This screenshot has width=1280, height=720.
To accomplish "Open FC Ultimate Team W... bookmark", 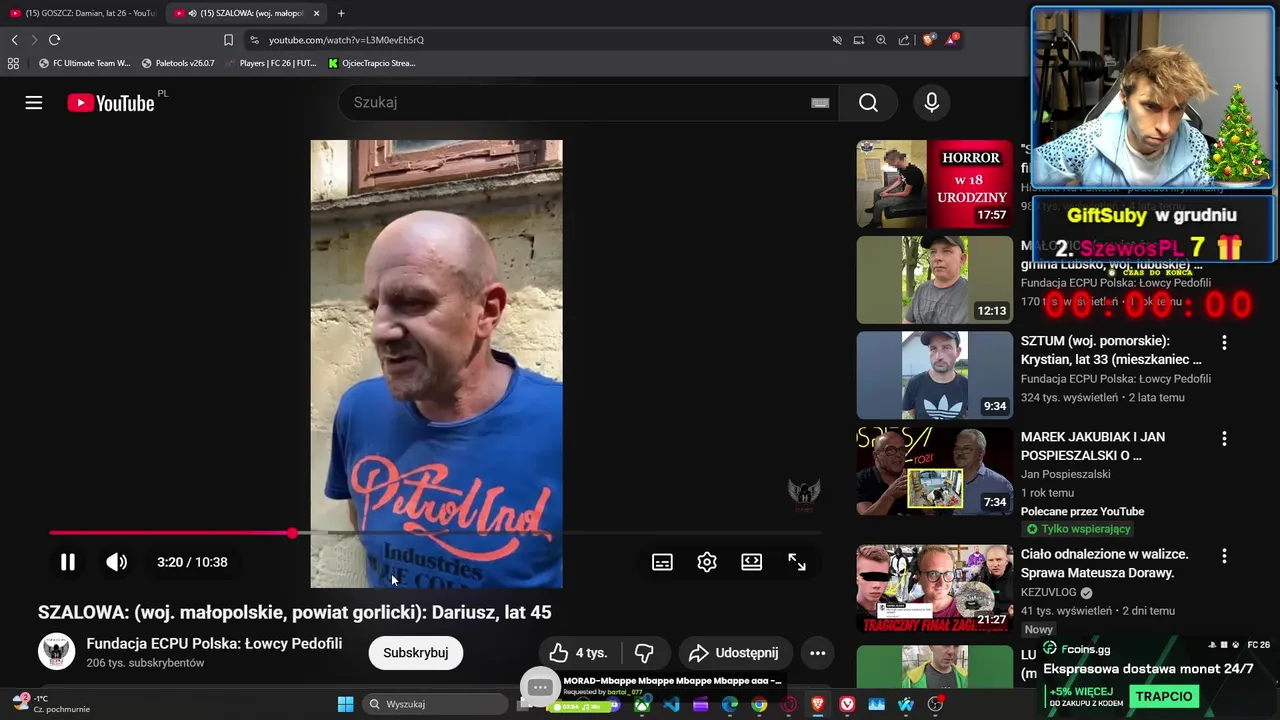I will 85,63.
